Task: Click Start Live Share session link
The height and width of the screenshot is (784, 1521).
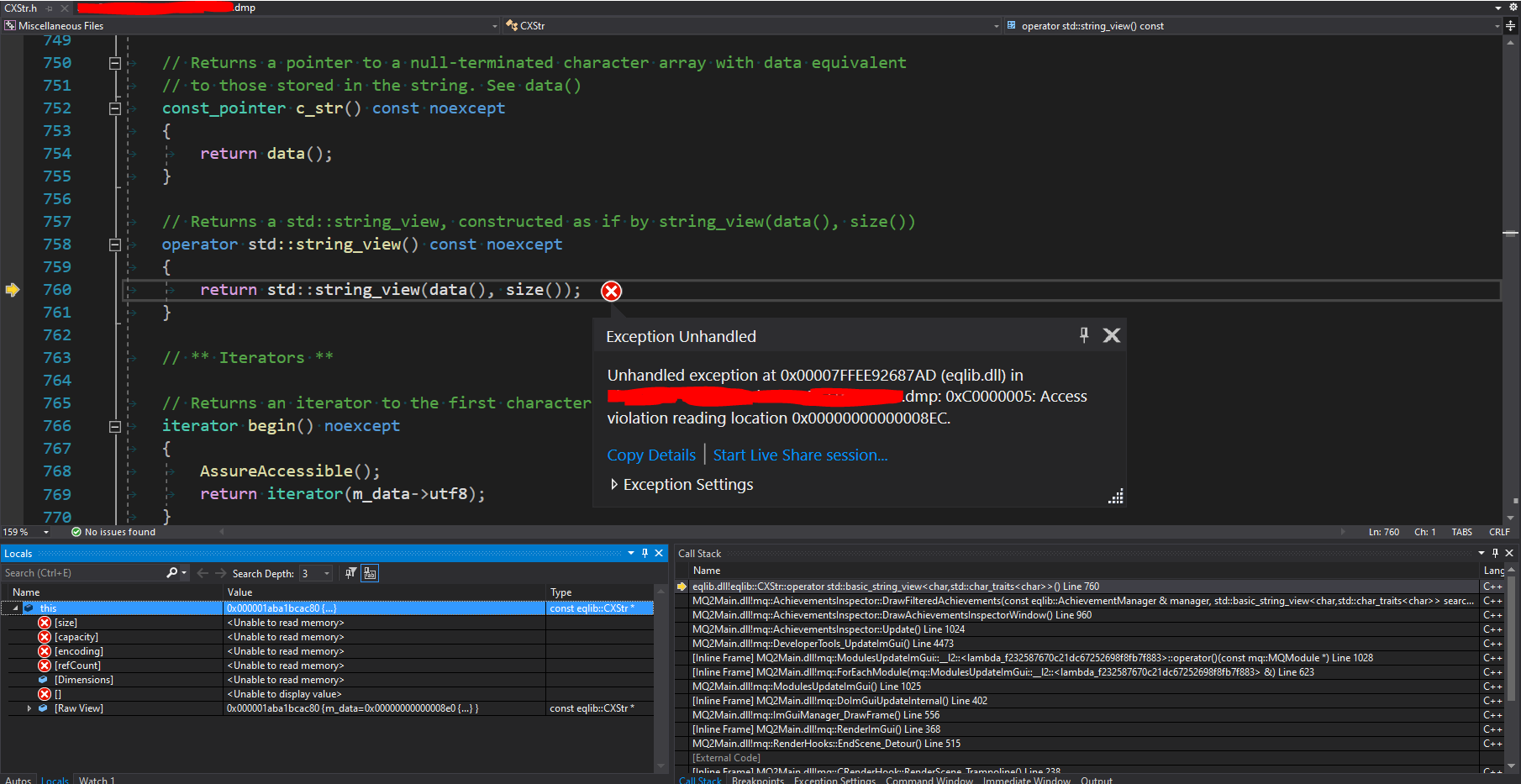Action: tap(799, 455)
